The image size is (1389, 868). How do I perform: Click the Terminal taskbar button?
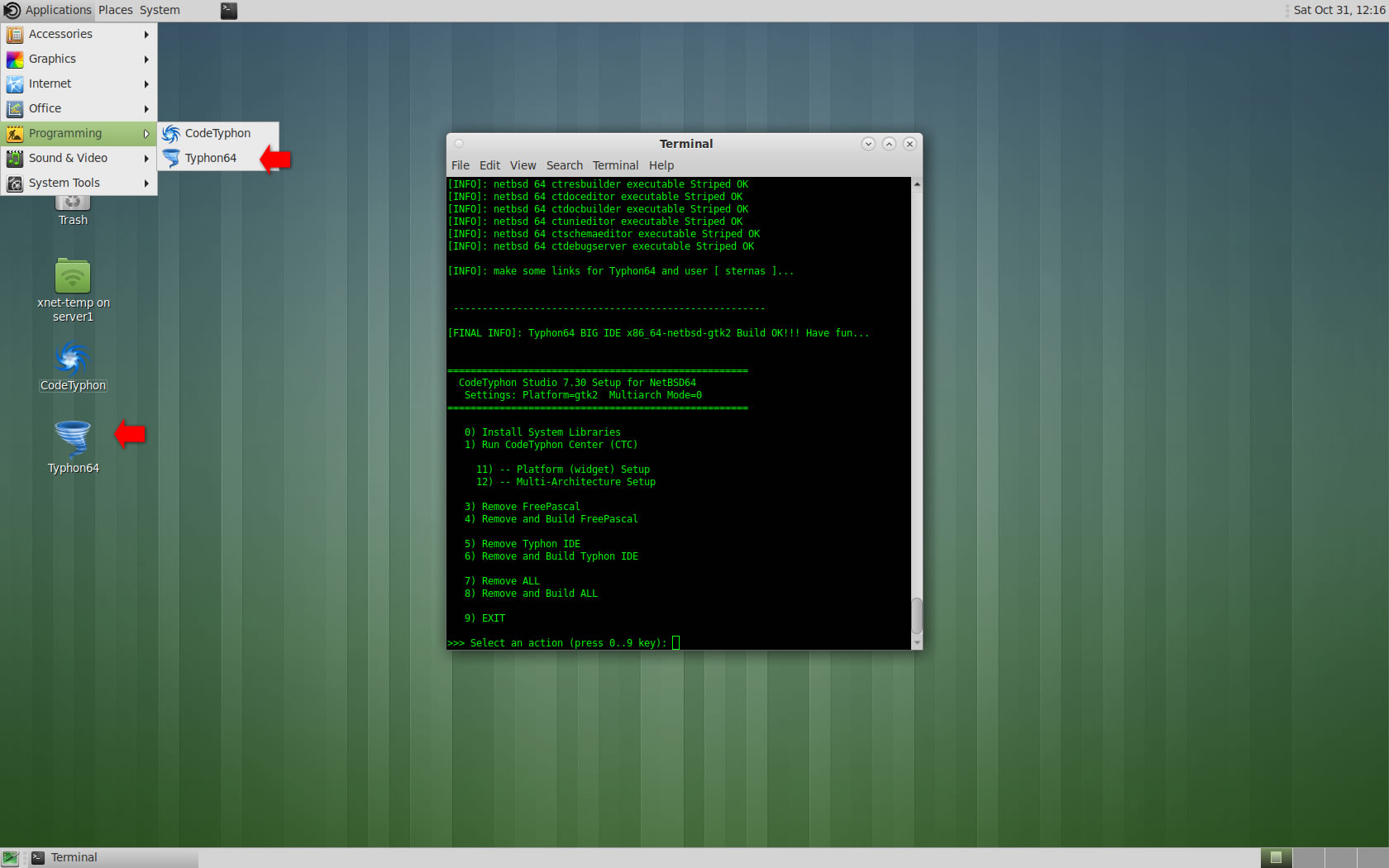112,858
